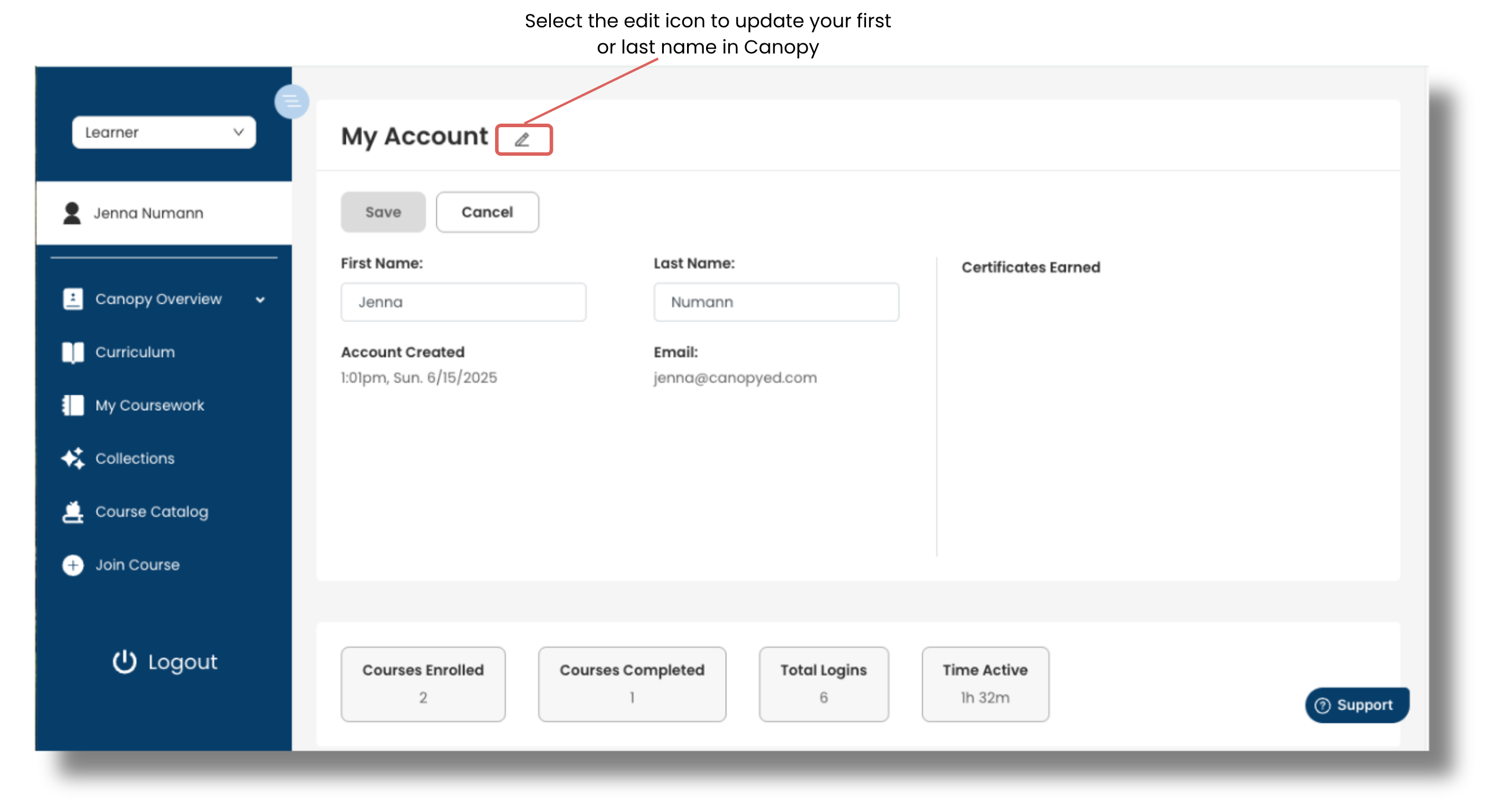Select My Coursework notebook icon
Screen dimensions: 1512x806
click(x=73, y=405)
